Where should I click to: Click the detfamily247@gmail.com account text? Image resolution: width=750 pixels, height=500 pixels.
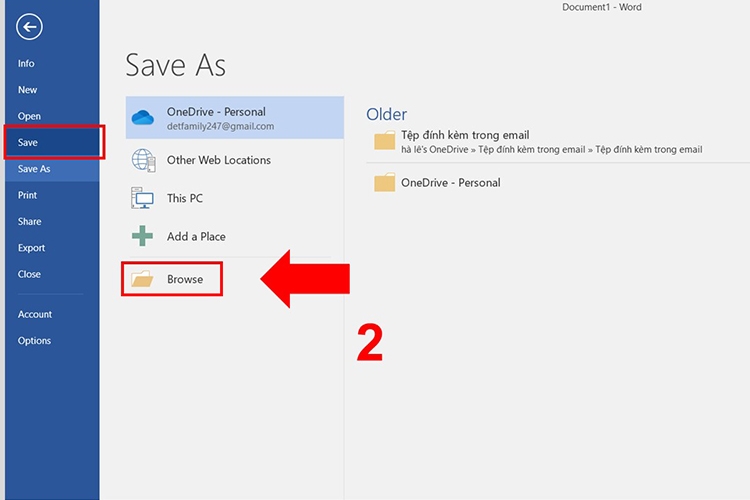click(221, 126)
